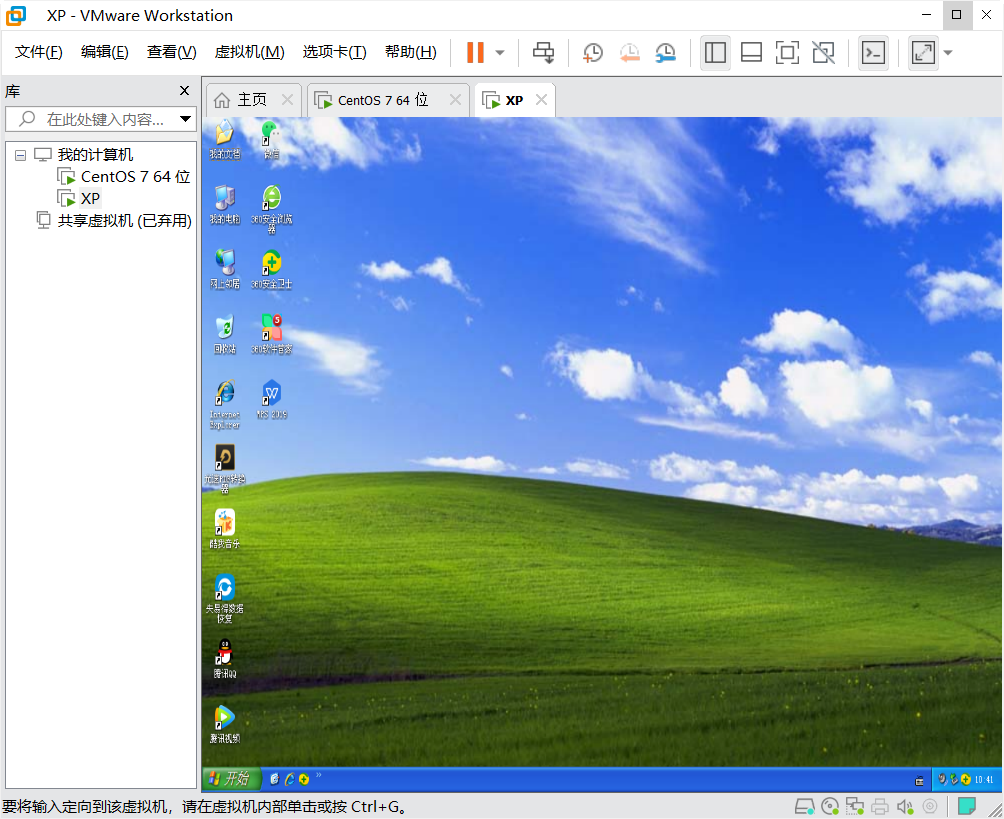Click the stretch guest display icon
The height and width of the screenshot is (819, 1004).
[923, 53]
